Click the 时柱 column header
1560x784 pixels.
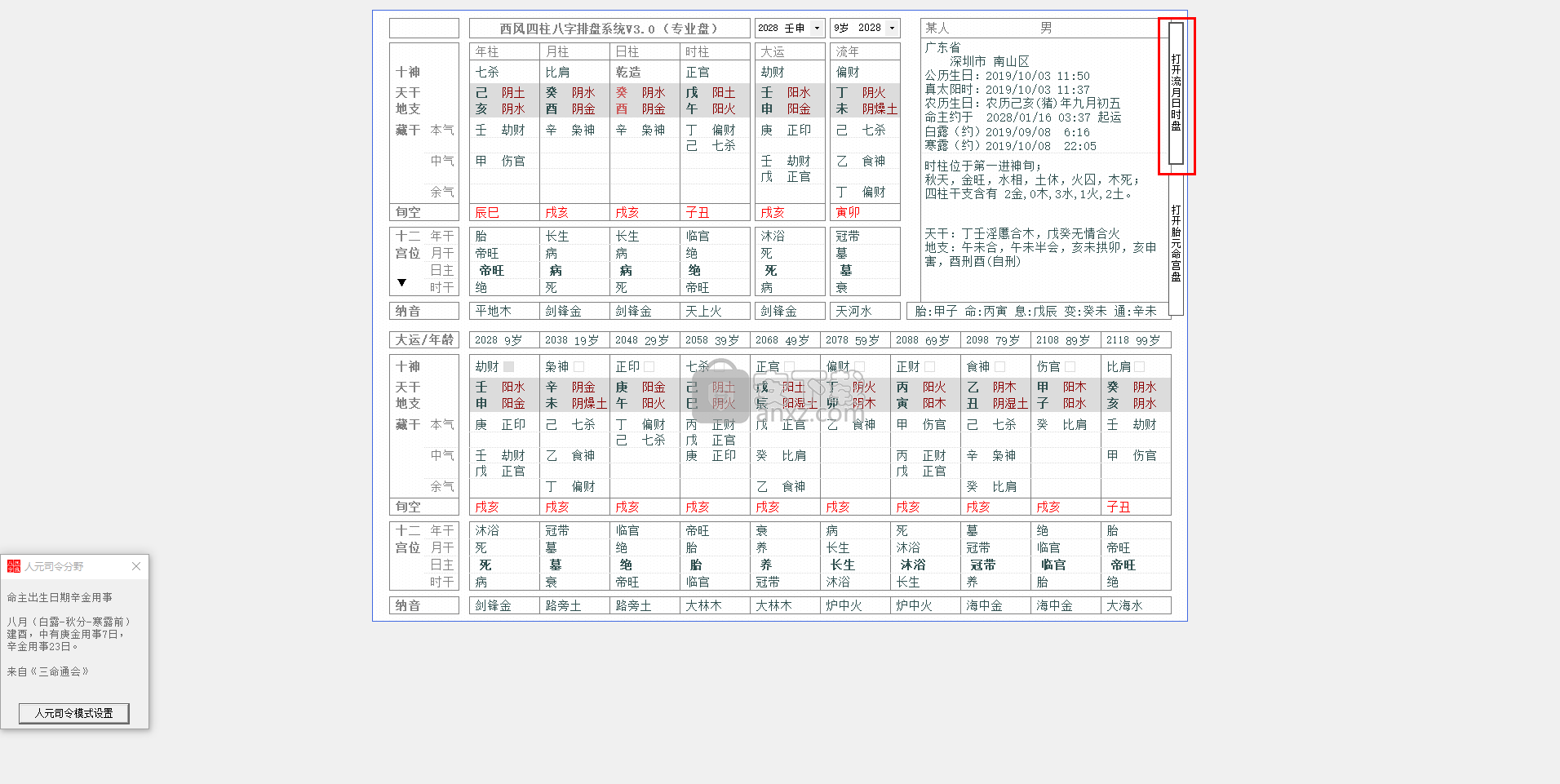(x=715, y=51)
